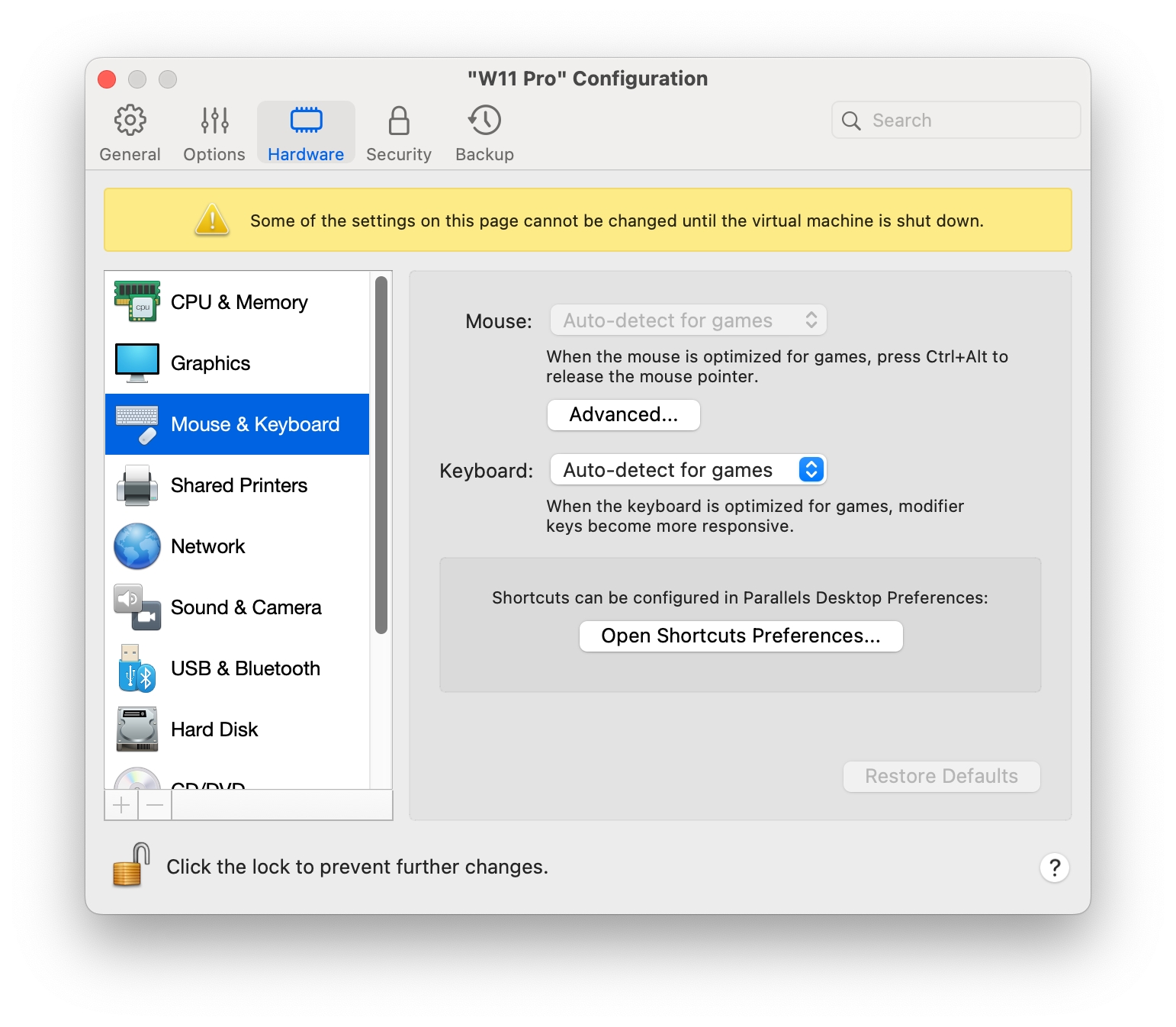The image size is (1176, 1027).
Task: Select the CPU & Memory chip icon
Action: [137, 302]
